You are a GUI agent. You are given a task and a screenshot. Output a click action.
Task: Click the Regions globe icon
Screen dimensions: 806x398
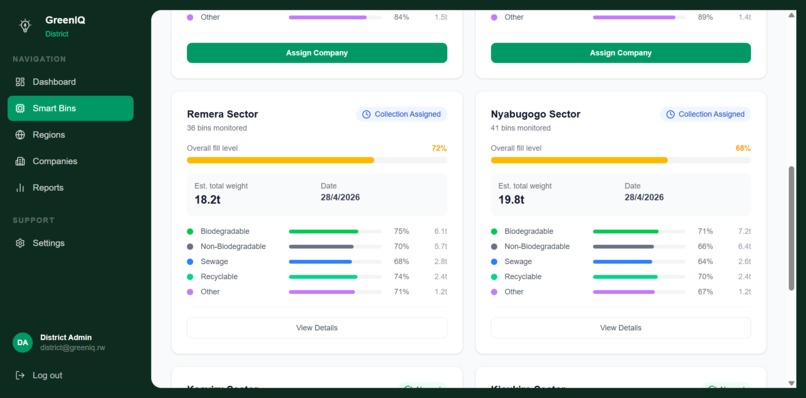tap(20, 135)
